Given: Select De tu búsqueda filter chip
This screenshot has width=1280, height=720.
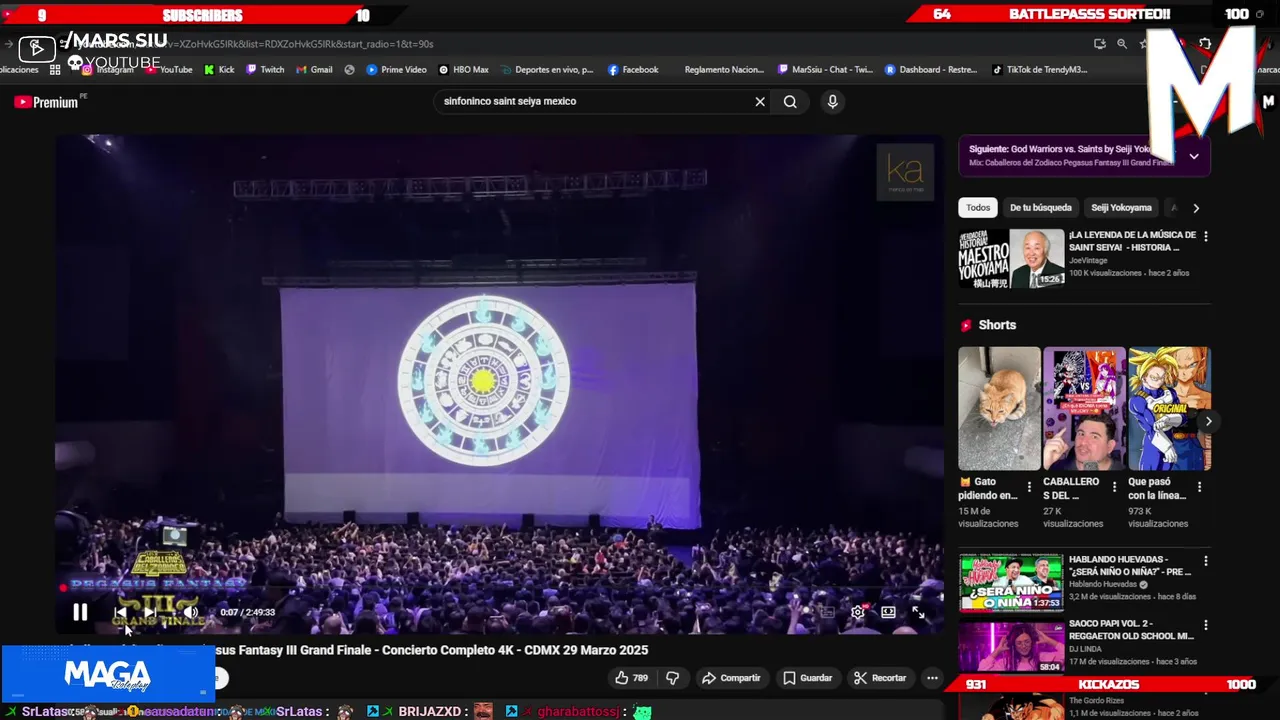Looking at the screenshot, I should pos(1040,208).
